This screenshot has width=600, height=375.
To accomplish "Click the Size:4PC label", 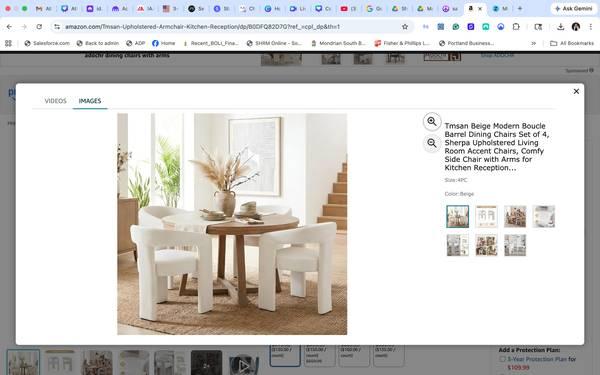I will (x=456, y=180).
